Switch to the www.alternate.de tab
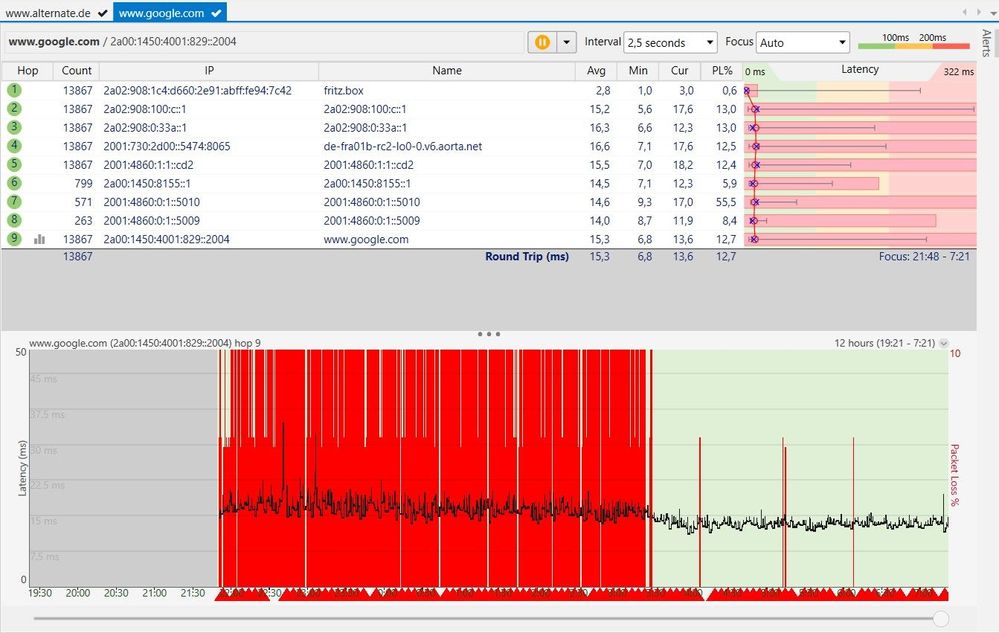The width and height of the screenshot is (999, 633). pyautogui.click(x=55, y=12)
